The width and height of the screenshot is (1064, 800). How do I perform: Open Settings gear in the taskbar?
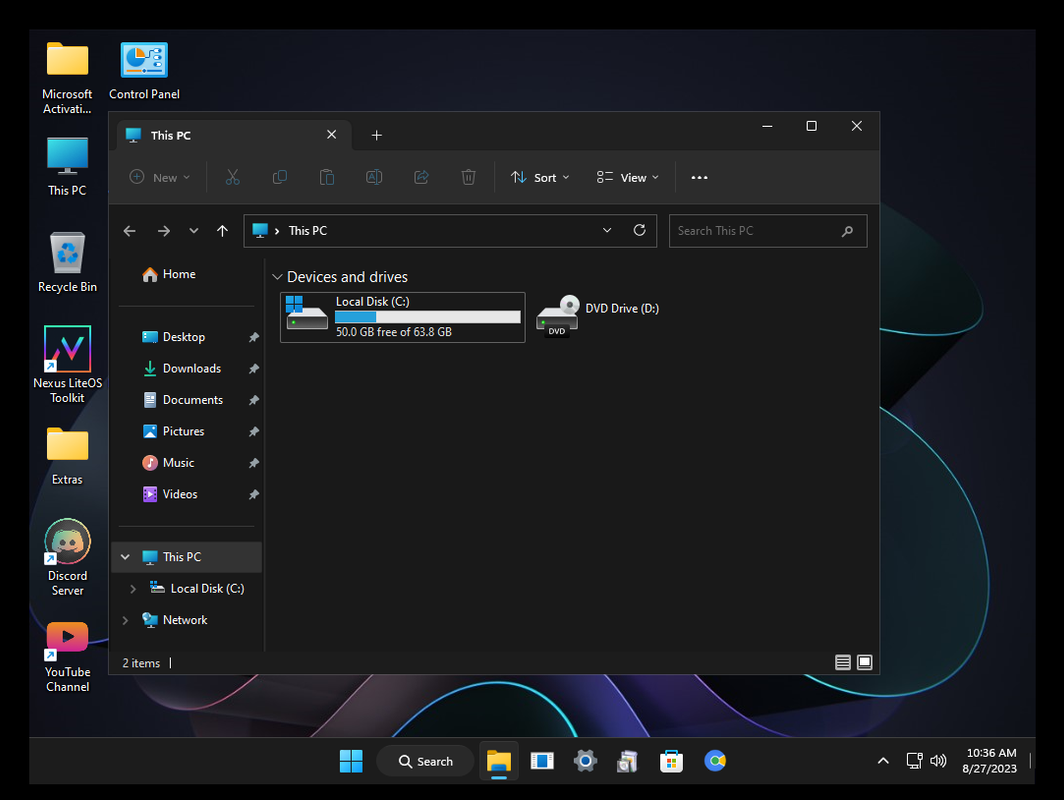[x=585, y=761]
